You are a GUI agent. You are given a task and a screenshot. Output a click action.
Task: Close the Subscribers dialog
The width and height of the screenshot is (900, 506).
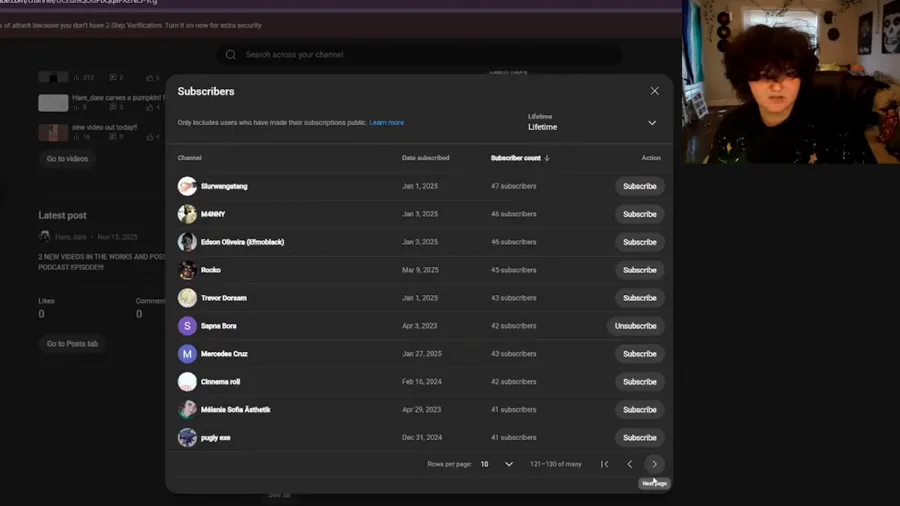(654, 91)
